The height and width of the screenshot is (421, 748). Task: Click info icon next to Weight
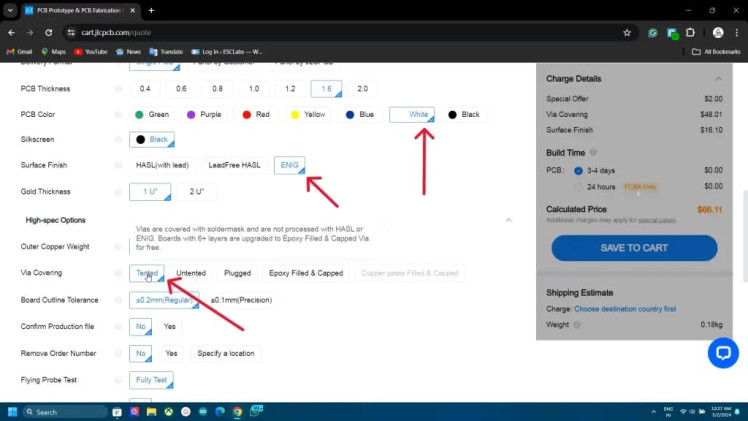pyautogui.click(x=577, y=325)
